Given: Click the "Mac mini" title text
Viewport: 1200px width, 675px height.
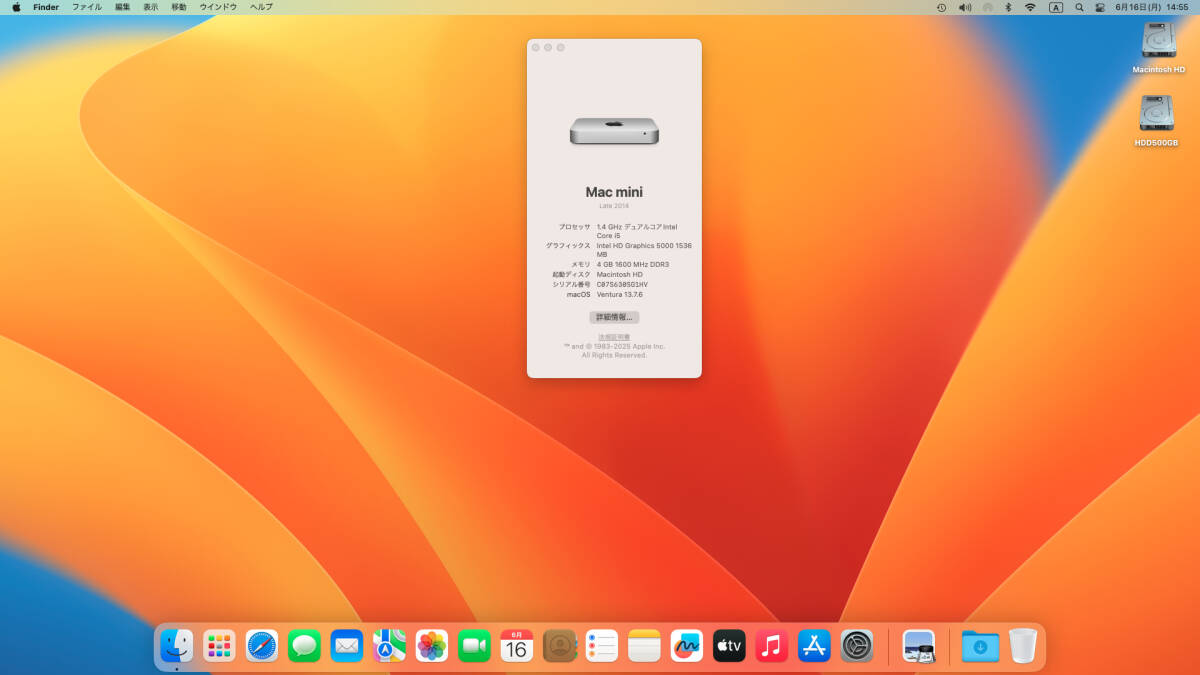Looking at the screenshot, I should [614, 192].
